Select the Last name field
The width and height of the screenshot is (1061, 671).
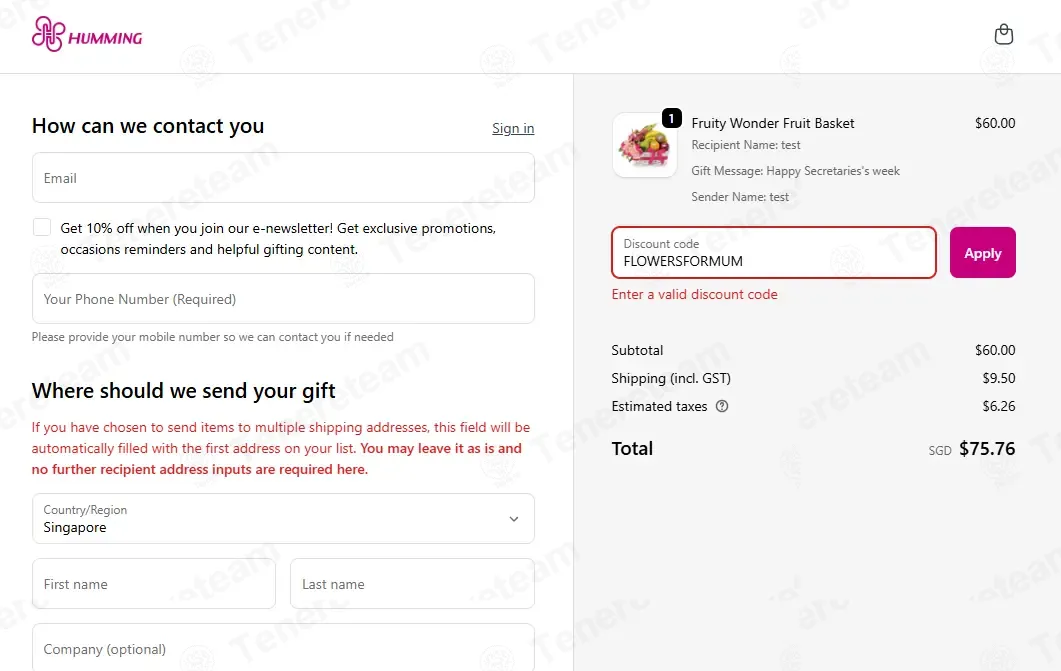coord(412,584)
